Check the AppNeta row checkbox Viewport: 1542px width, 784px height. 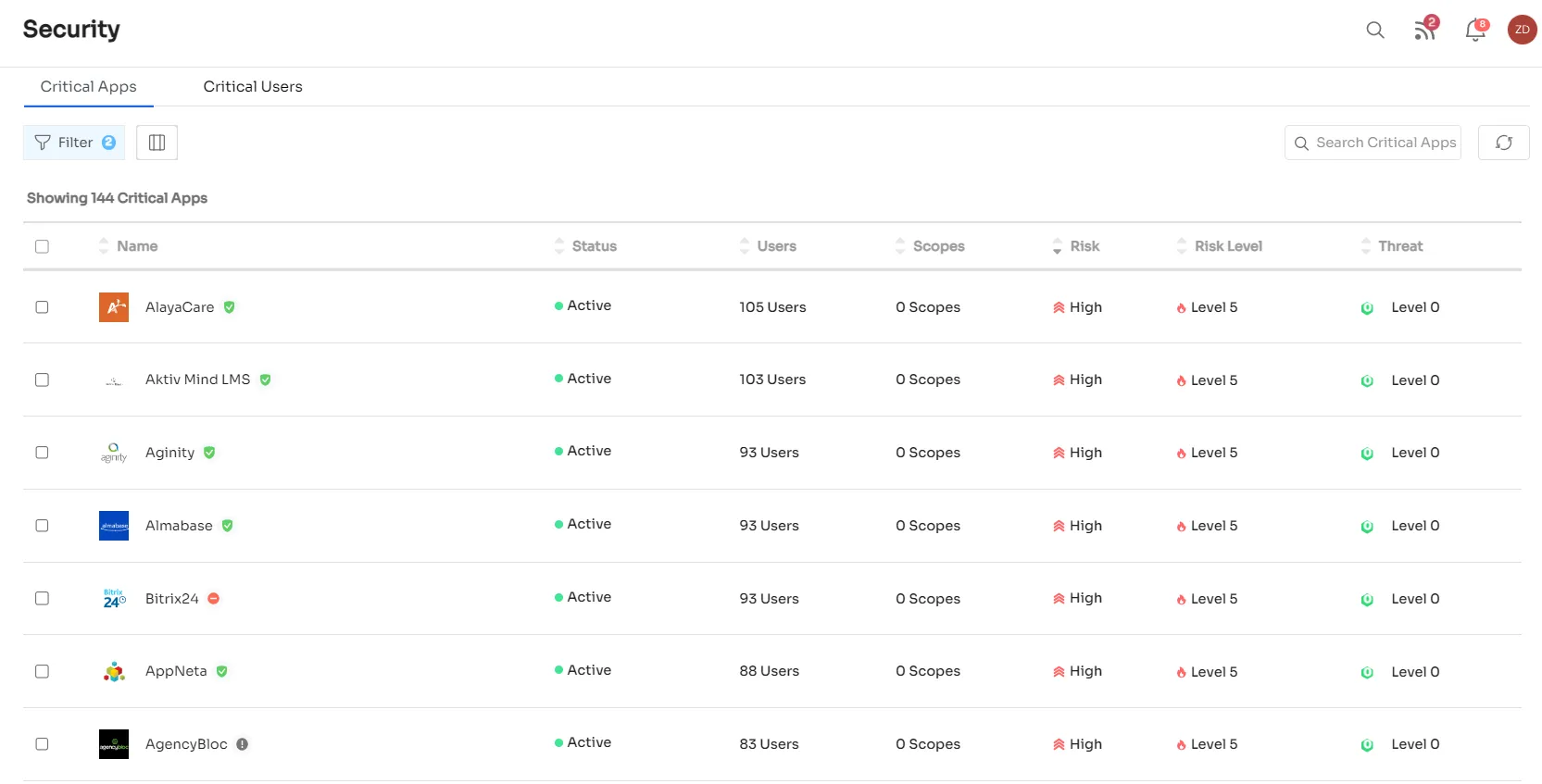[42, 671]
